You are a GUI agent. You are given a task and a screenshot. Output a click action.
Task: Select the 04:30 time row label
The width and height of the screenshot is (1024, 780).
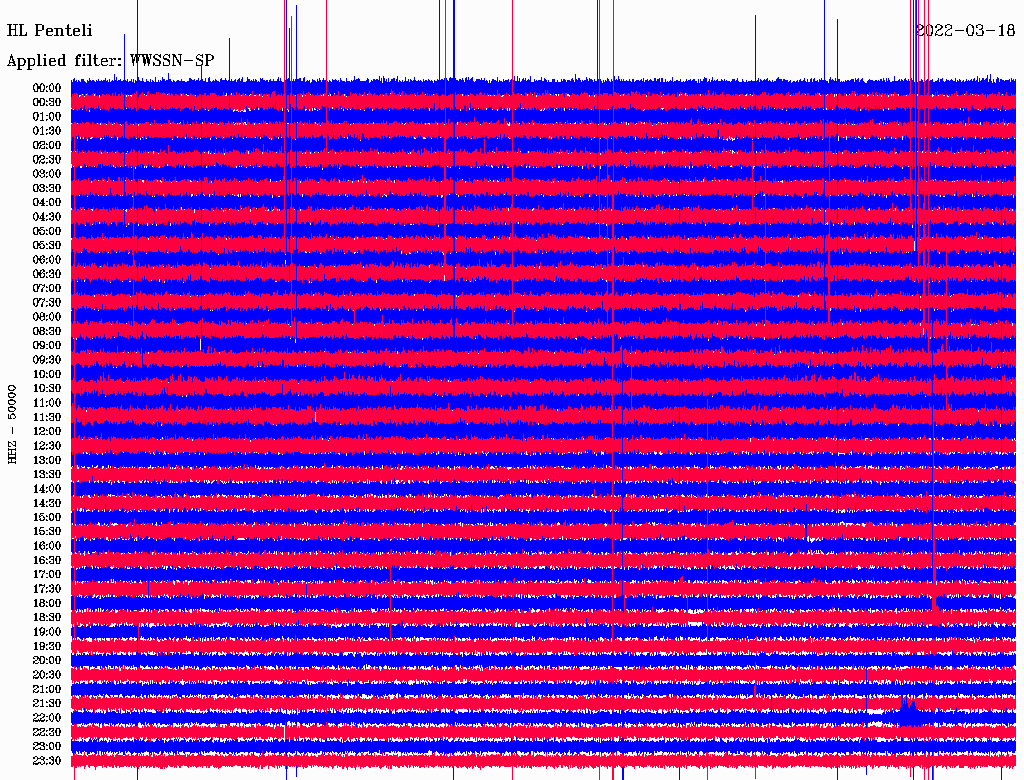(47, 217)
